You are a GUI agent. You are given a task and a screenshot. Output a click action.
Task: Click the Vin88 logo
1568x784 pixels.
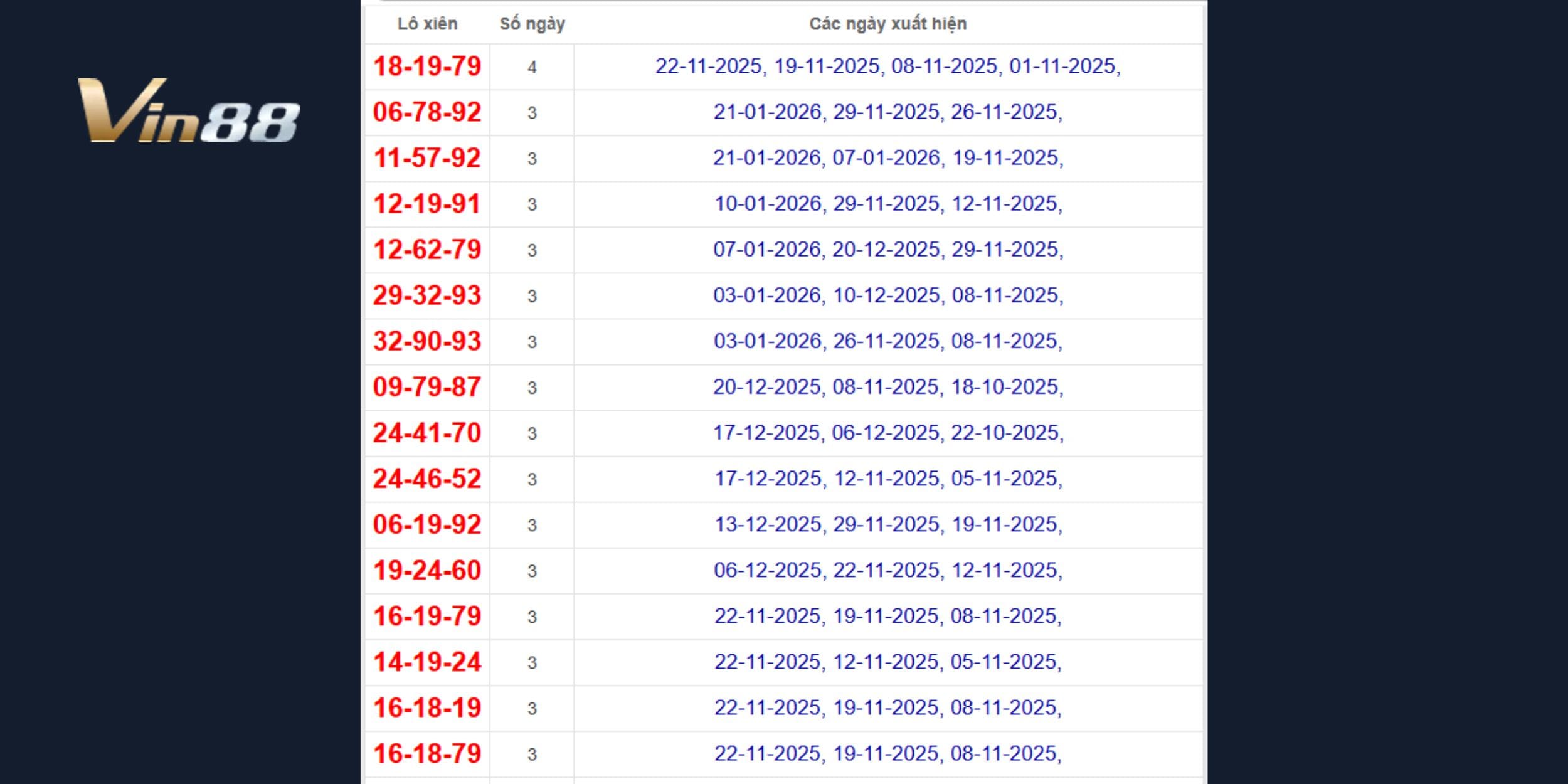tap(188, 111)
